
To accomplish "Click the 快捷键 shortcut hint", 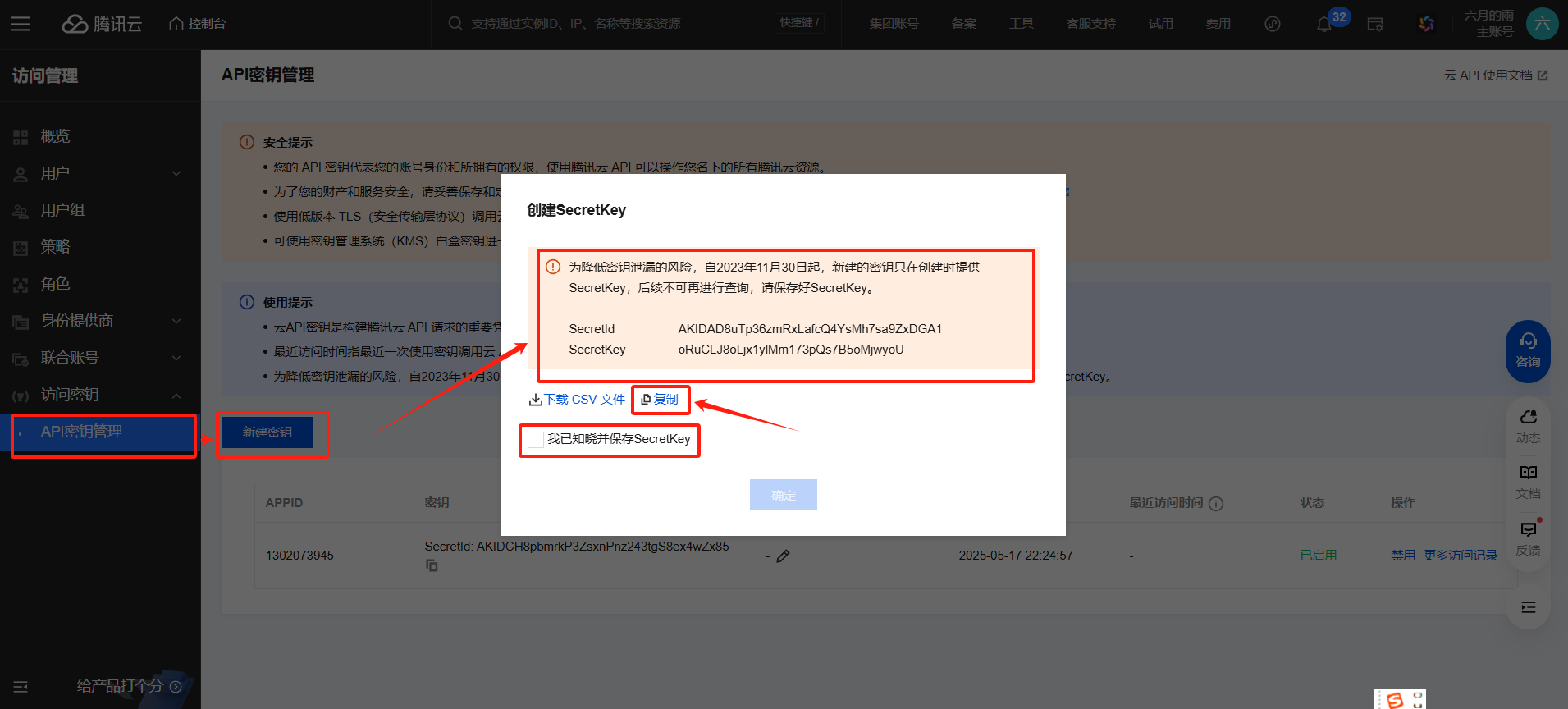I will coord(799,23).
